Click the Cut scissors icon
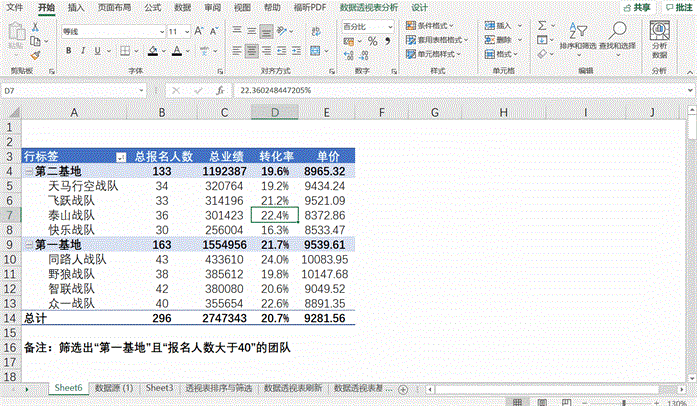697x406 pixels. [36, 27]
